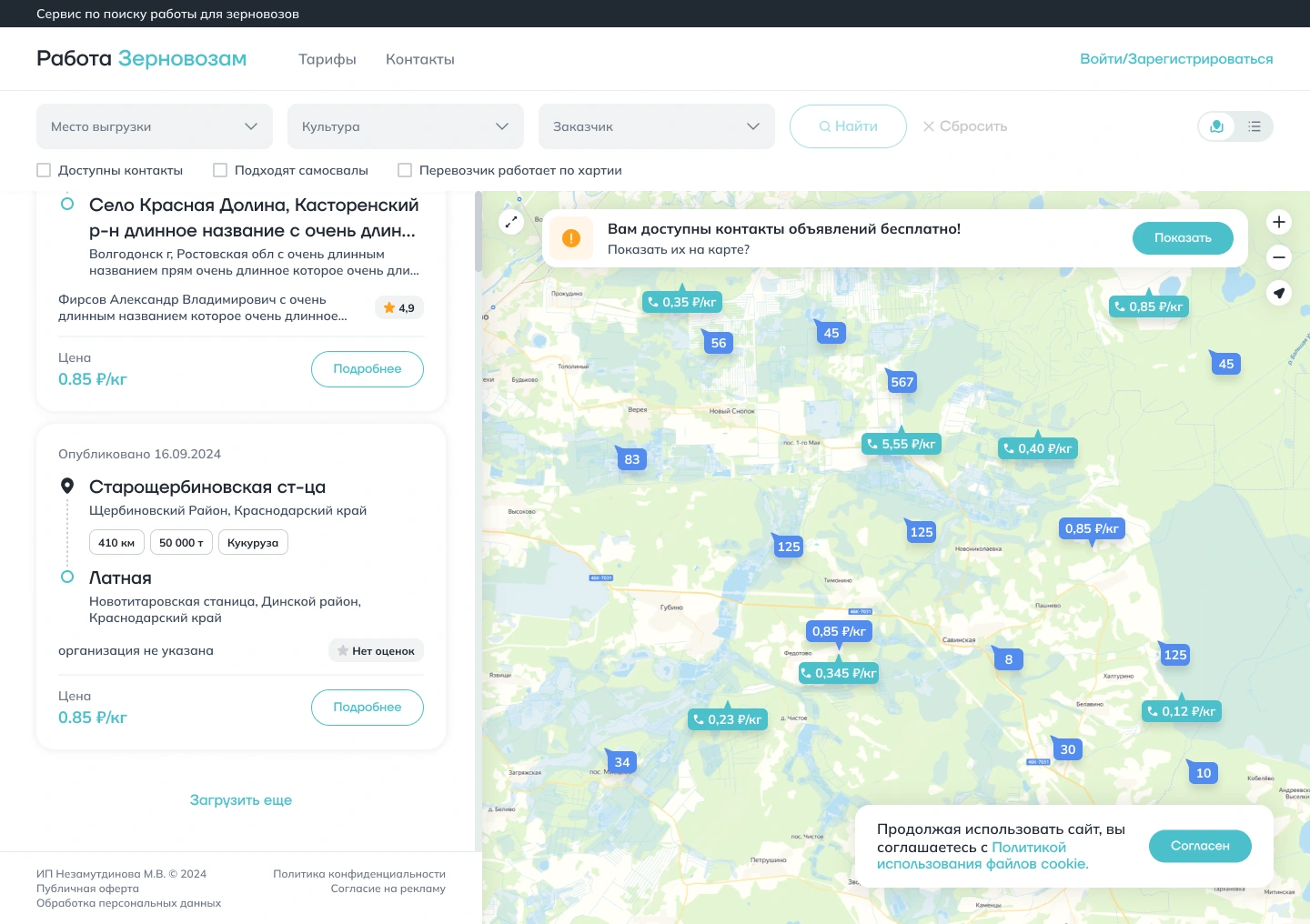The width and height of the screenshot is (1310, 924).
Task: Click the Работа Зерновозам logo
Action: click(142, 58)
